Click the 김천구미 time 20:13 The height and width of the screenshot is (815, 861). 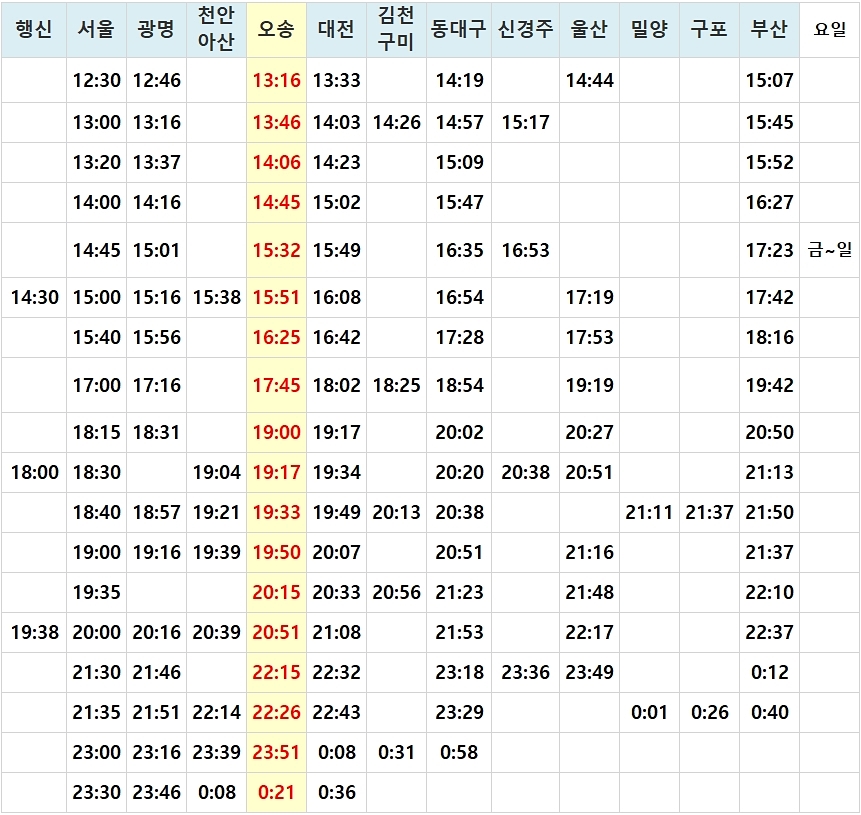[396, 512]
